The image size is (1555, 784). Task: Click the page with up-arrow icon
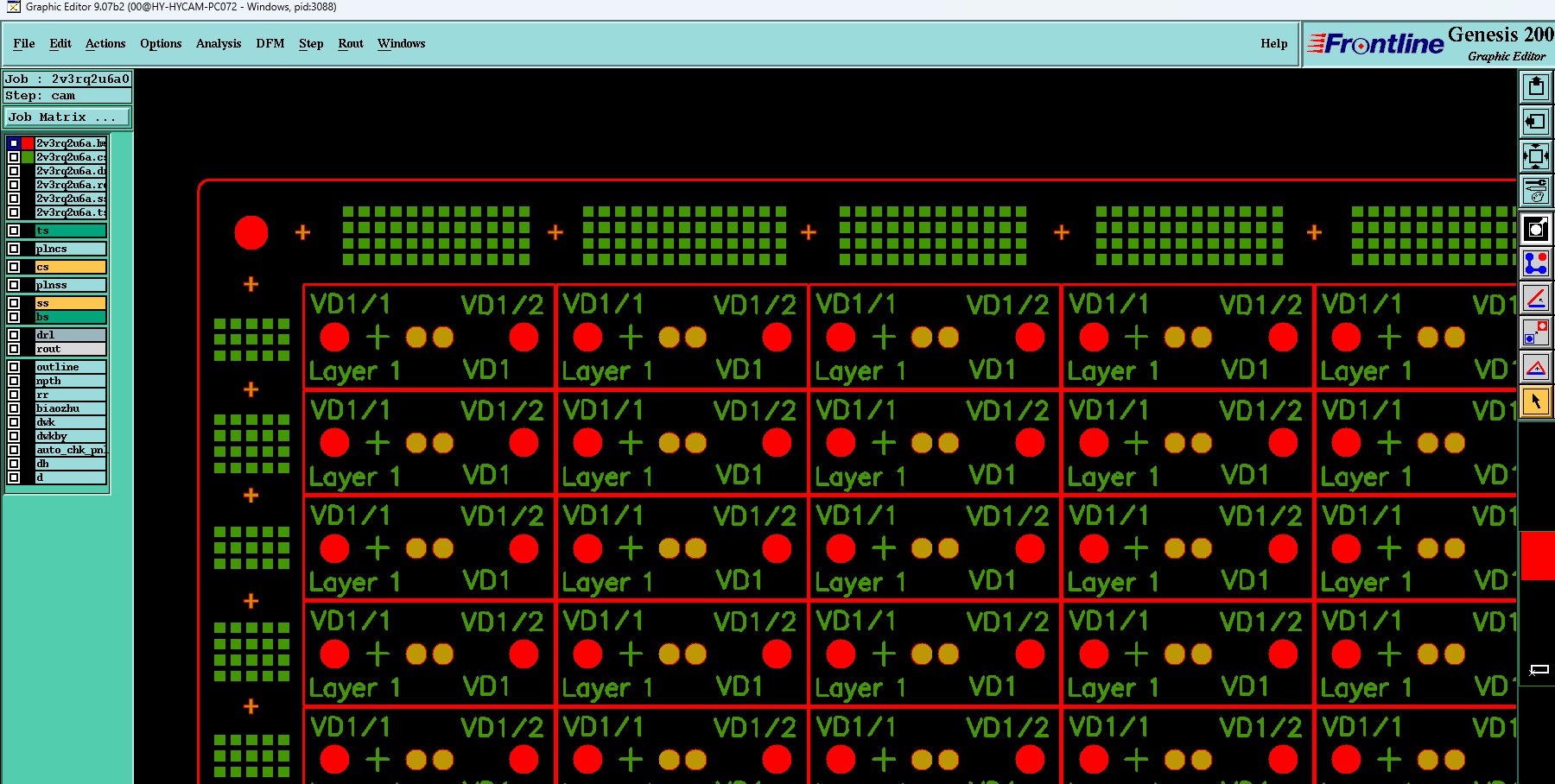1535,86
